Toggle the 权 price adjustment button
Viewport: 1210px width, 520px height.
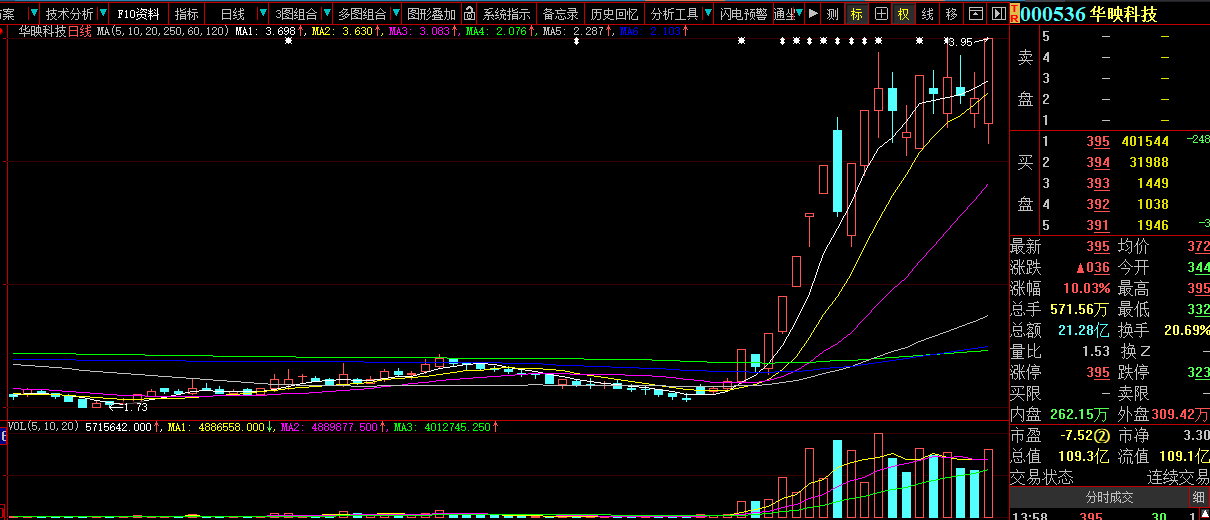[x=903, y=14]
